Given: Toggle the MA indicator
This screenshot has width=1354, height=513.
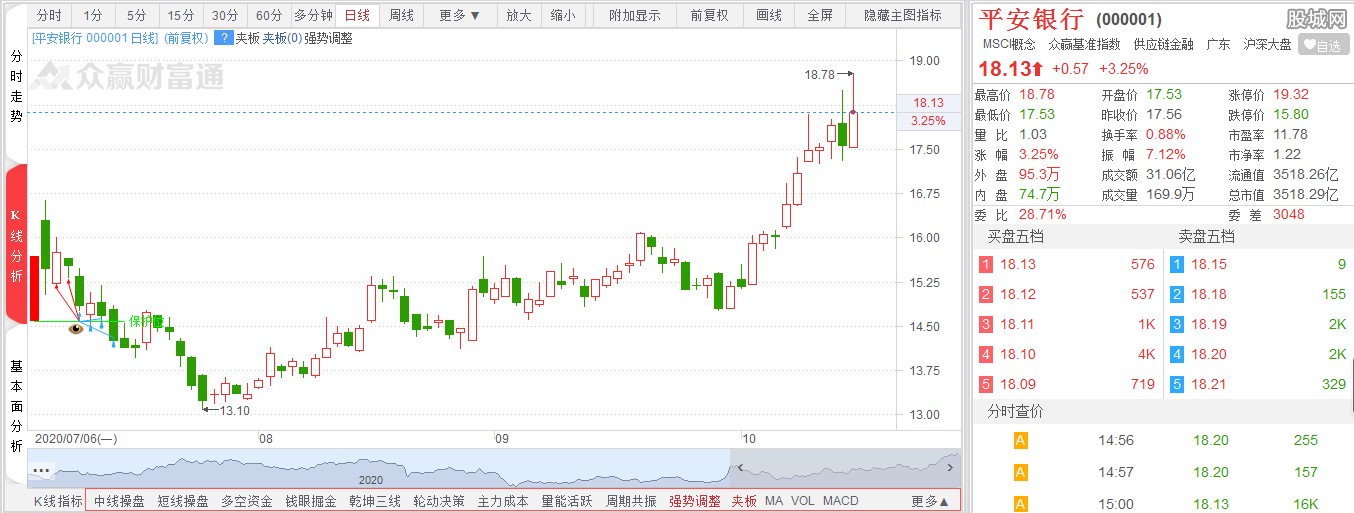Looking at the screenshot, I should pos(774,501).
